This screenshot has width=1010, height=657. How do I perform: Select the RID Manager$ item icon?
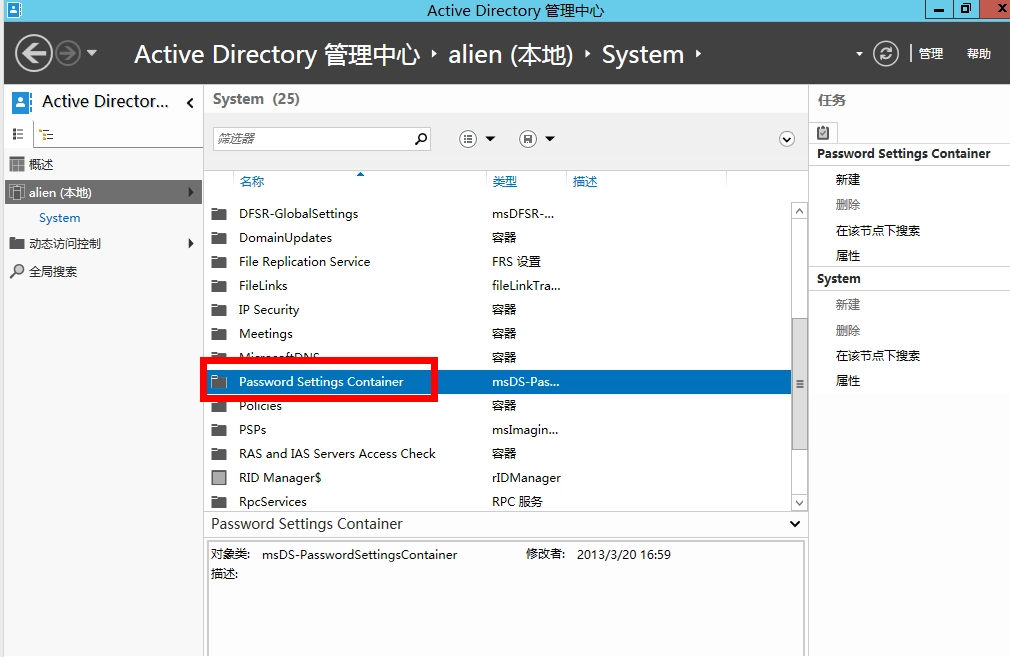219,478
